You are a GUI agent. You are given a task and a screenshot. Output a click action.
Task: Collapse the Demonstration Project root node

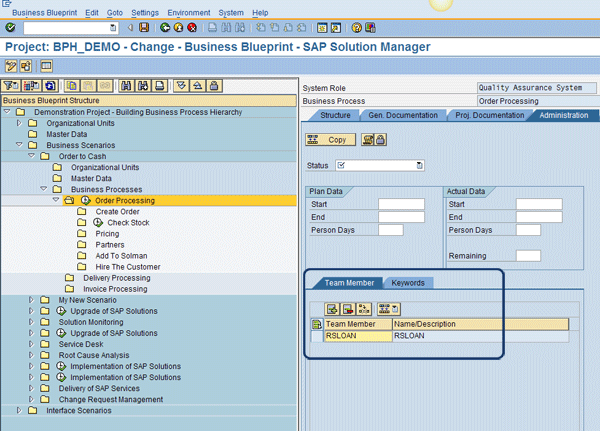coord(7,112)
